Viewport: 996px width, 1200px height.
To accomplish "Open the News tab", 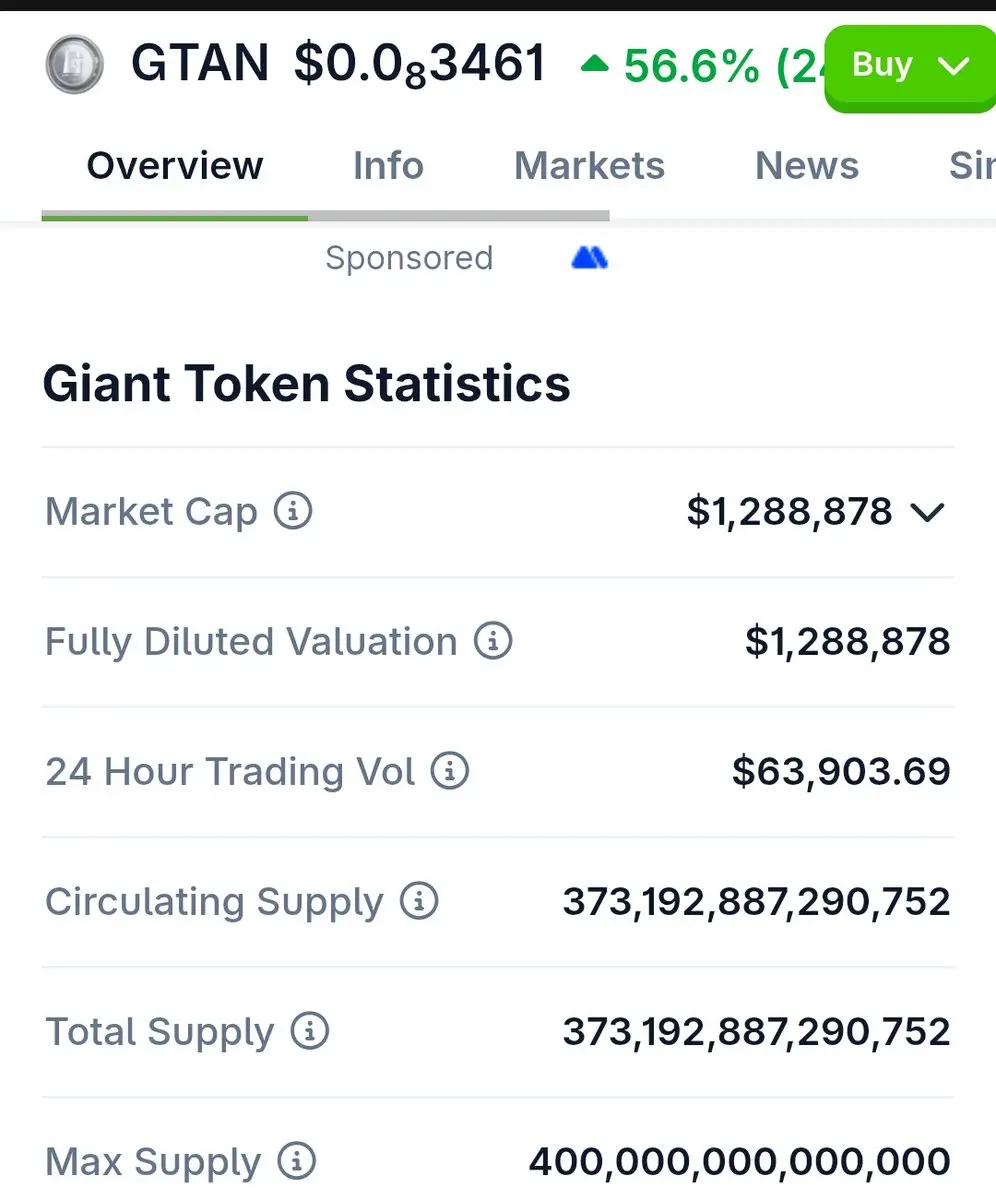I will [x=807, y=165].
